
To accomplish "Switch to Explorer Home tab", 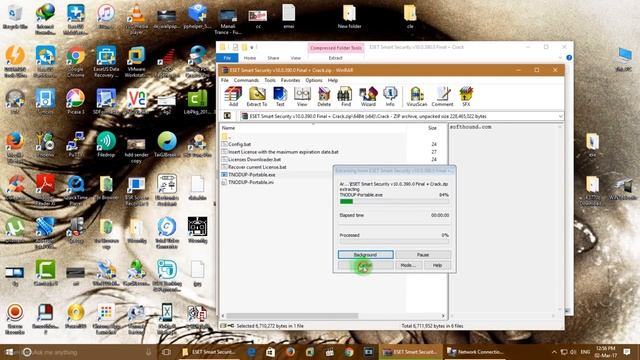I will point(250,58).
